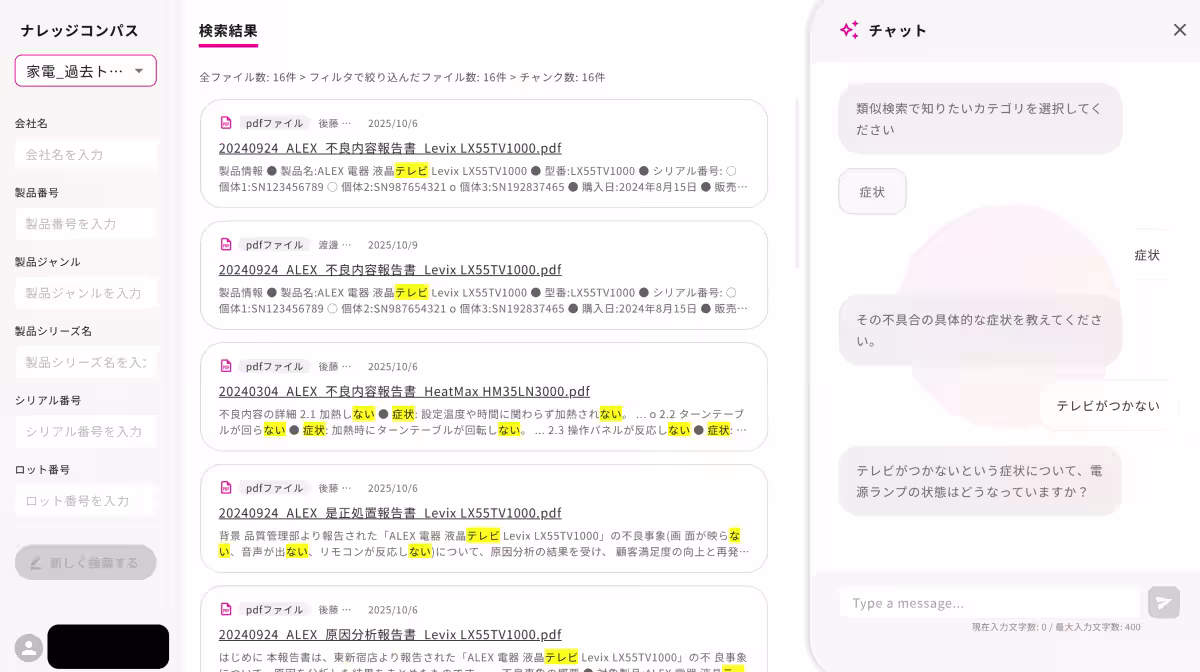Click the 会社名 input field
Image resolution: width=1200 pixels, height=672 pixels.
[x=86, y=155]
